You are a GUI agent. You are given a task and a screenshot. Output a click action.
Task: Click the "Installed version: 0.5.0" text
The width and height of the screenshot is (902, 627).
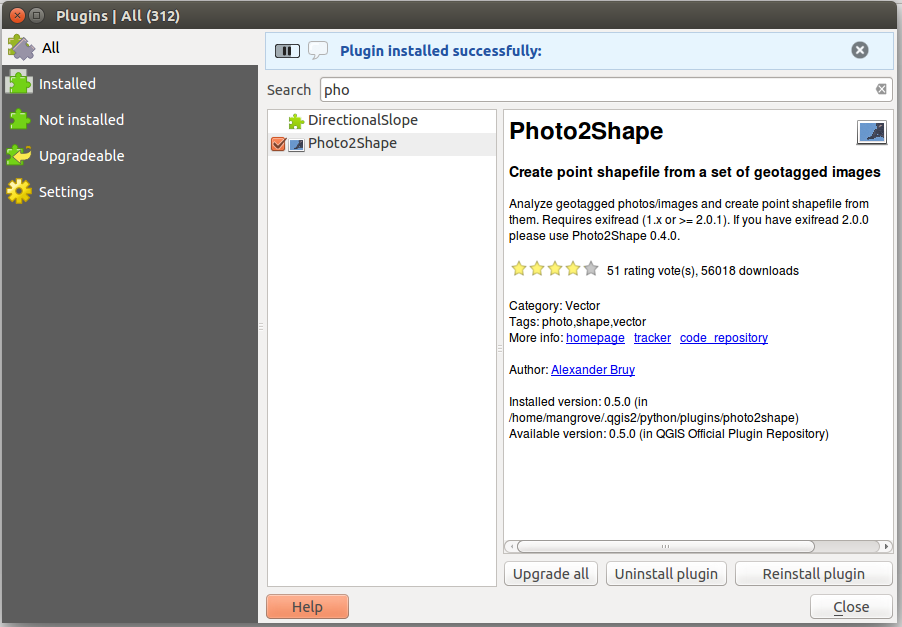(x=570, y=402)
